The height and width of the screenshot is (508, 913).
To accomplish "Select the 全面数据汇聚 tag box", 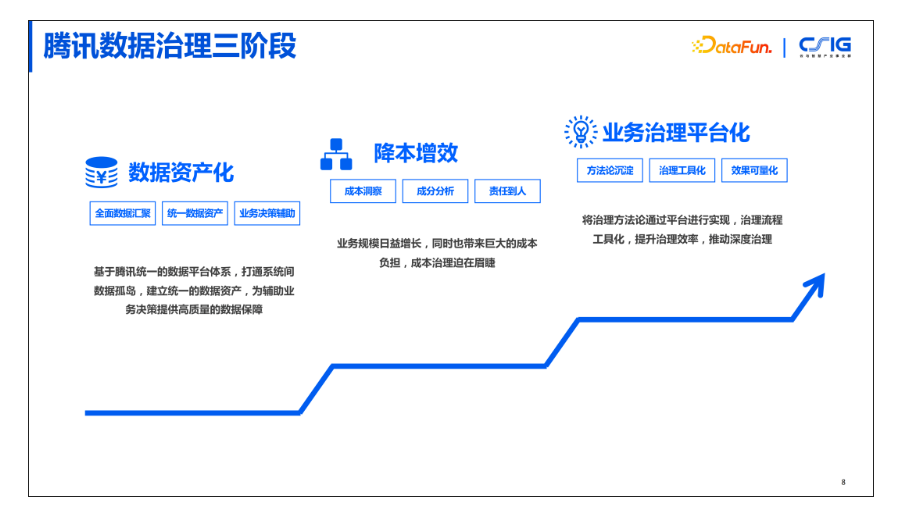I will tap(123, 213).
